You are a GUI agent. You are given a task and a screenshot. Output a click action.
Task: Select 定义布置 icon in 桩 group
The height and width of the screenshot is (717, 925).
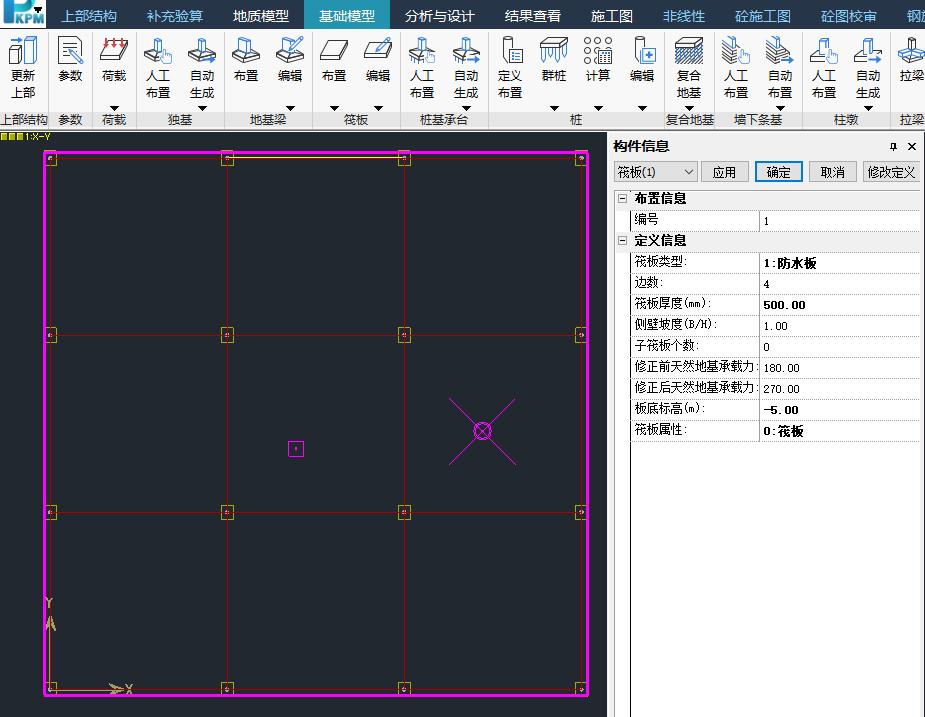(x=510, y=67)
